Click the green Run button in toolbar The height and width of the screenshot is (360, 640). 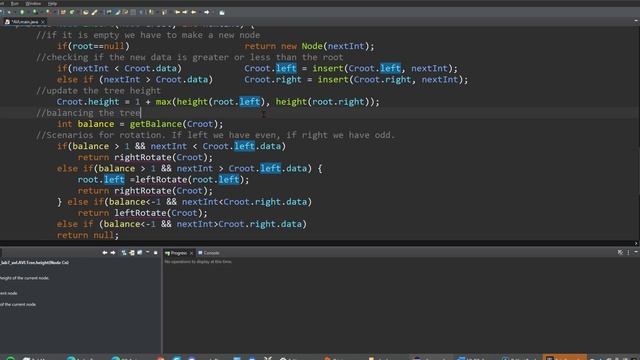[22, 12]
